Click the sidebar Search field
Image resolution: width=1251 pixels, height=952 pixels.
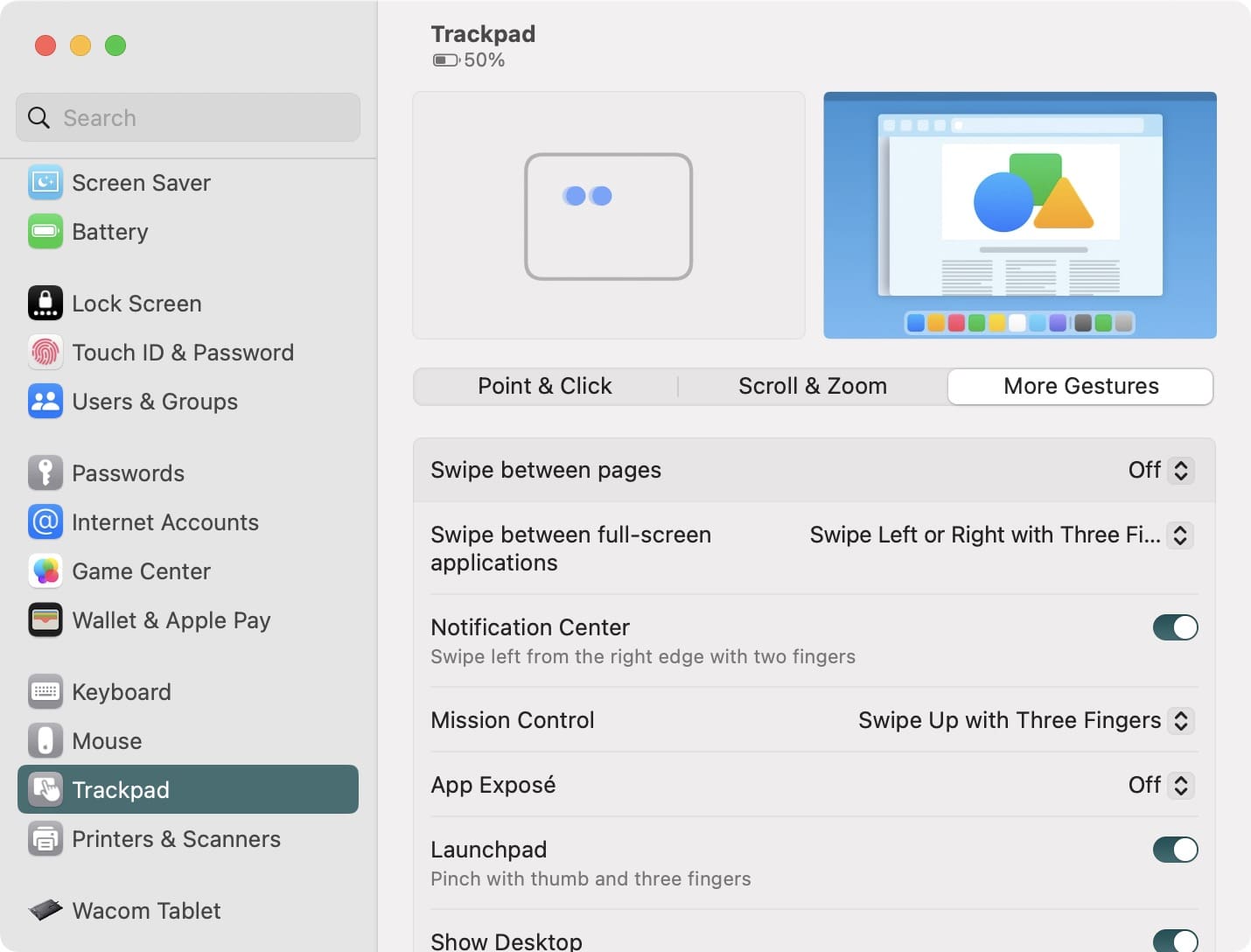click(x=188, y=117)
